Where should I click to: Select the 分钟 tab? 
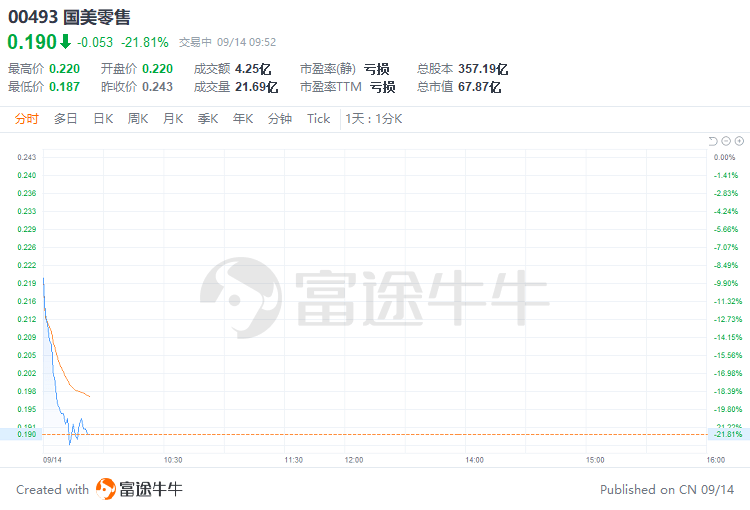[x=280, y=119]
